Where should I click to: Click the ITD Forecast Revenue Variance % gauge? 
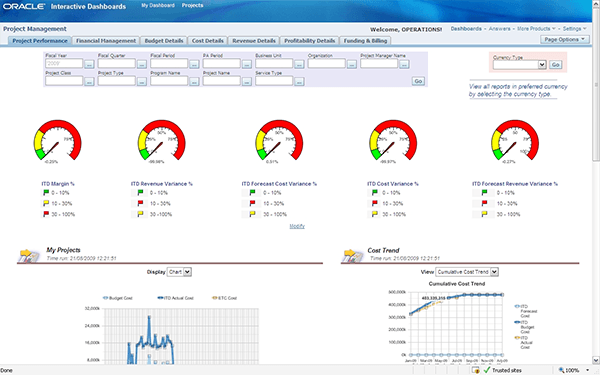pyautogui.click(x=515, y=141)
